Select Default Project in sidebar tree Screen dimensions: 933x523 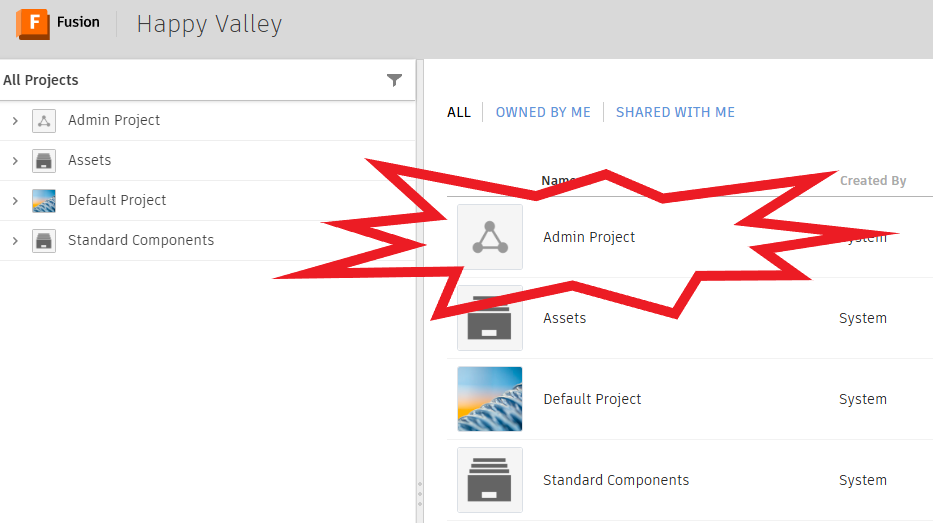tap(117, 200)
